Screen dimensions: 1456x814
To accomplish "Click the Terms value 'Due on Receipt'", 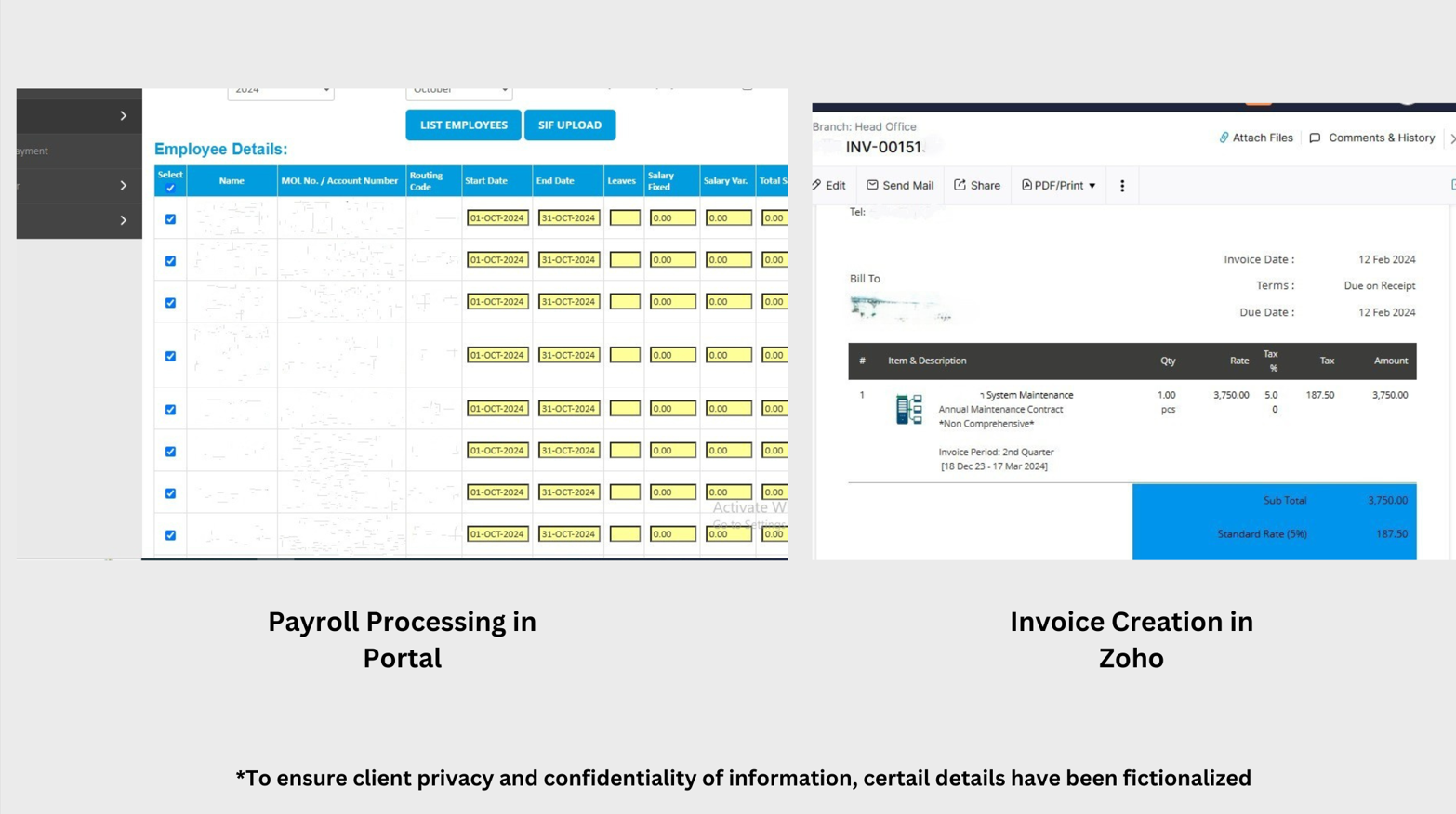I will tap(1380, 285).
